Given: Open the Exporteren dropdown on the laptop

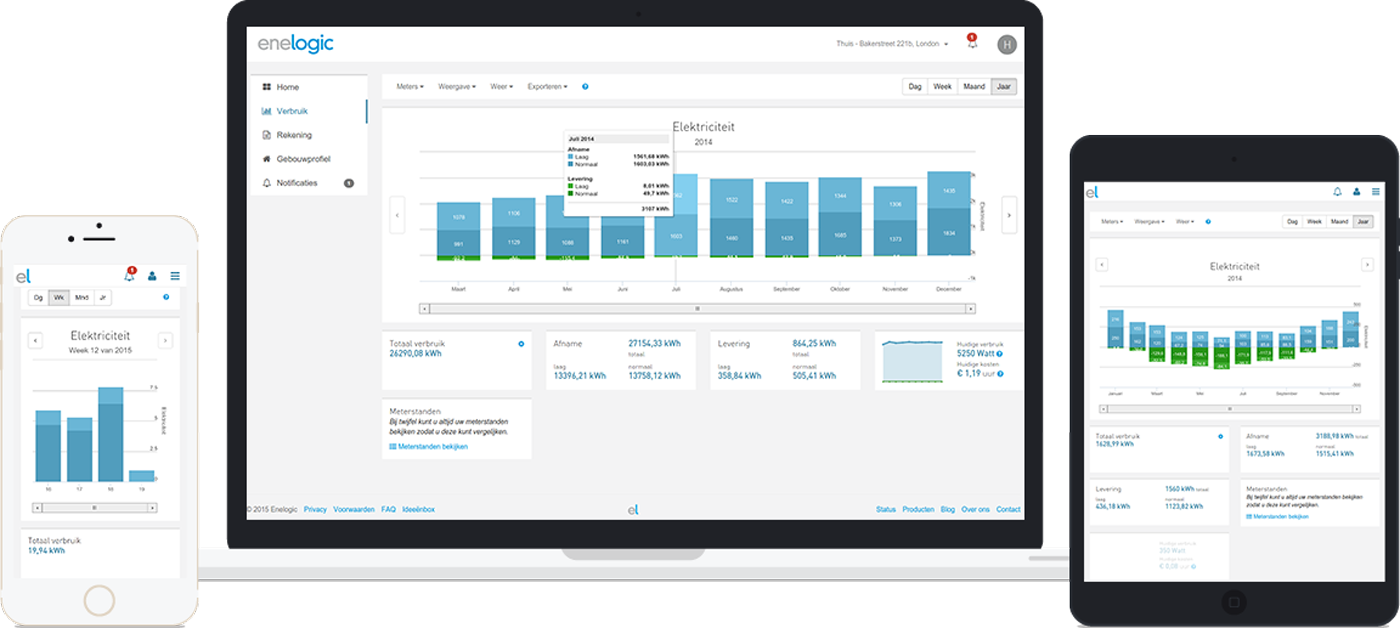Looking at the screenshot, I should [x=547, y=87].
